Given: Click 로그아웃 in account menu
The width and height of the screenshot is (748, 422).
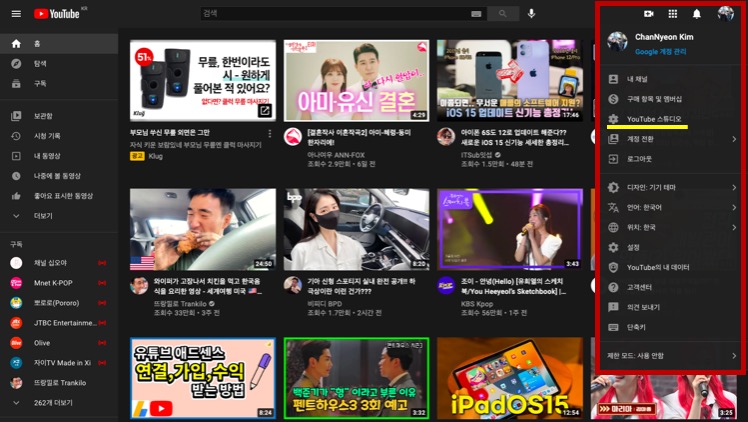Looking at the screenshot, I should [x=671, y=159].
